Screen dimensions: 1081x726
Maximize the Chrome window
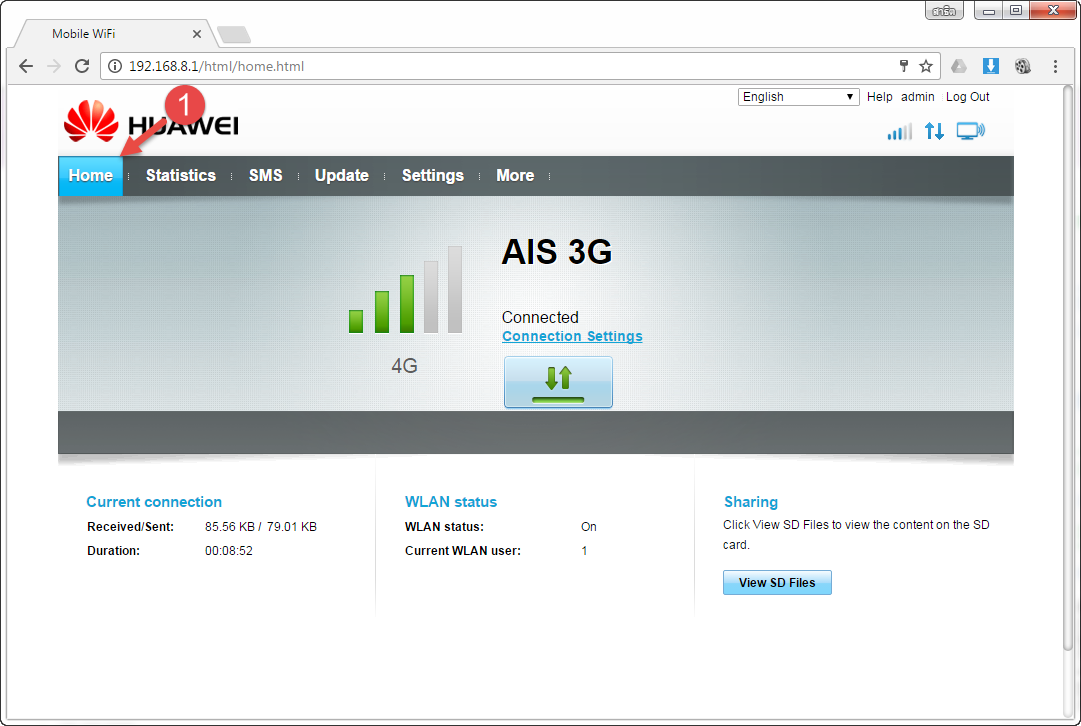tap(1016, 10)
